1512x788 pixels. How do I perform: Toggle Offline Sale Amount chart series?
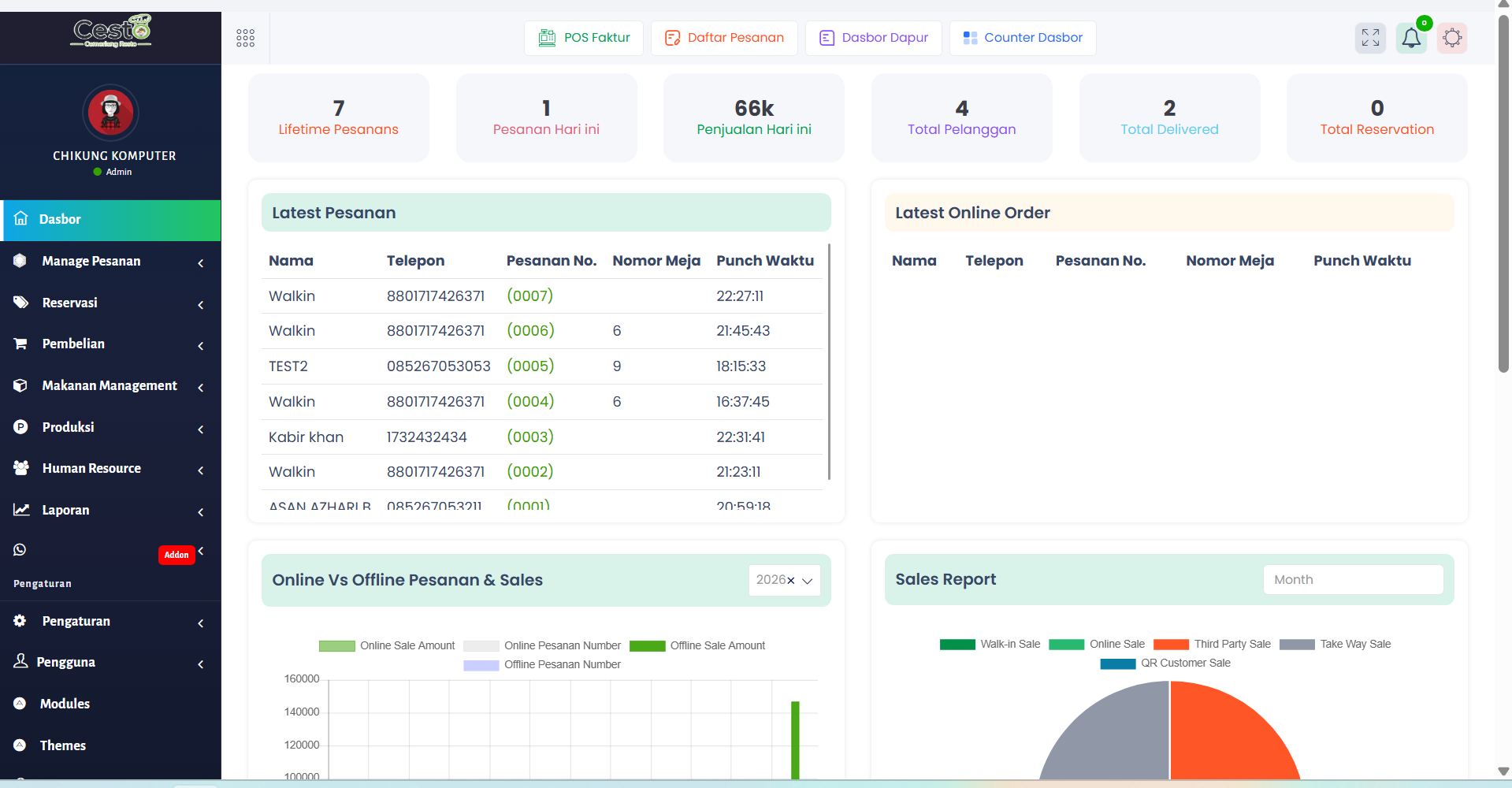(x=697, y=646)
